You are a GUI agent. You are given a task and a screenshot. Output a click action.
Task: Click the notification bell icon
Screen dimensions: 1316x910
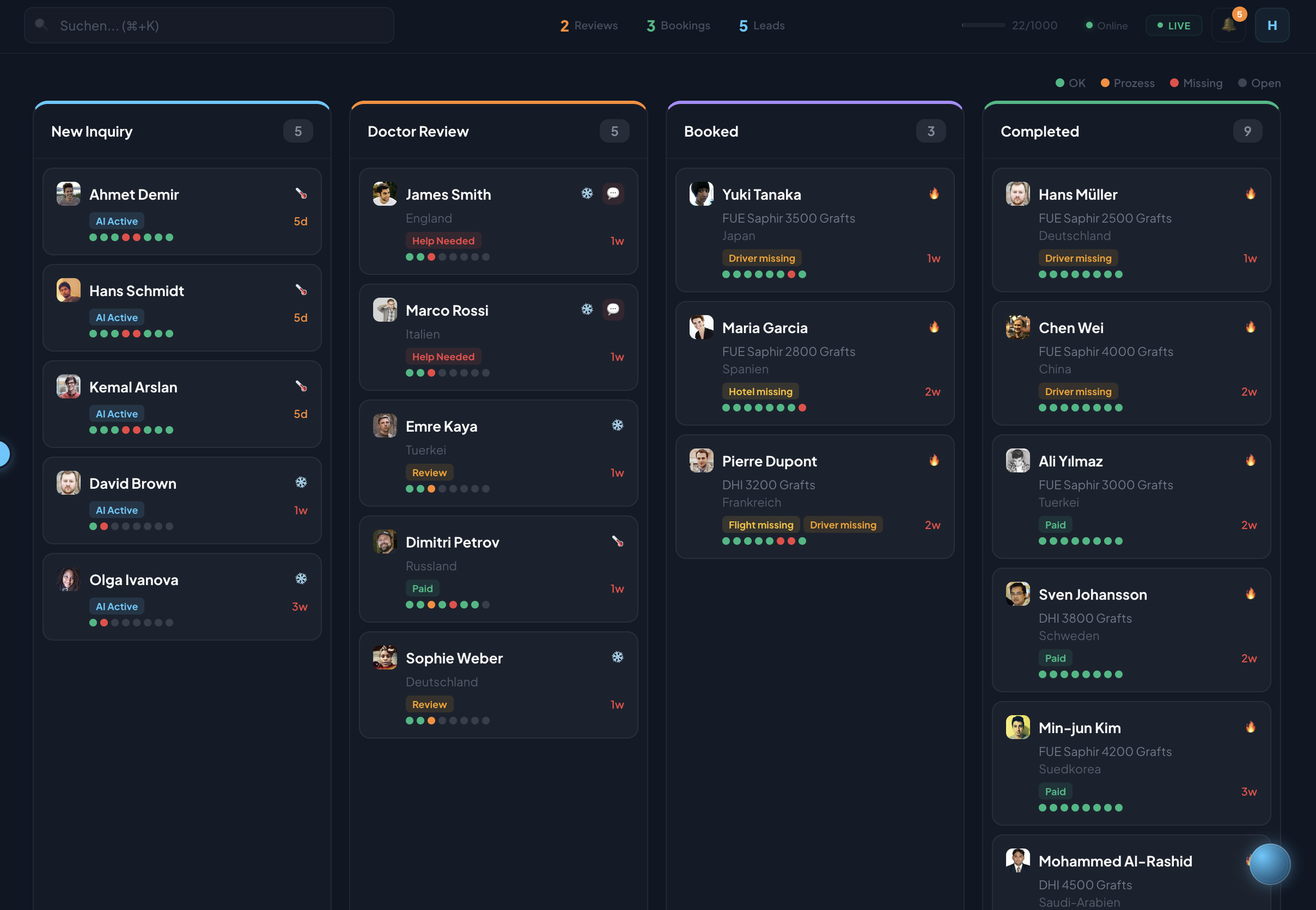coord(1228,25)
